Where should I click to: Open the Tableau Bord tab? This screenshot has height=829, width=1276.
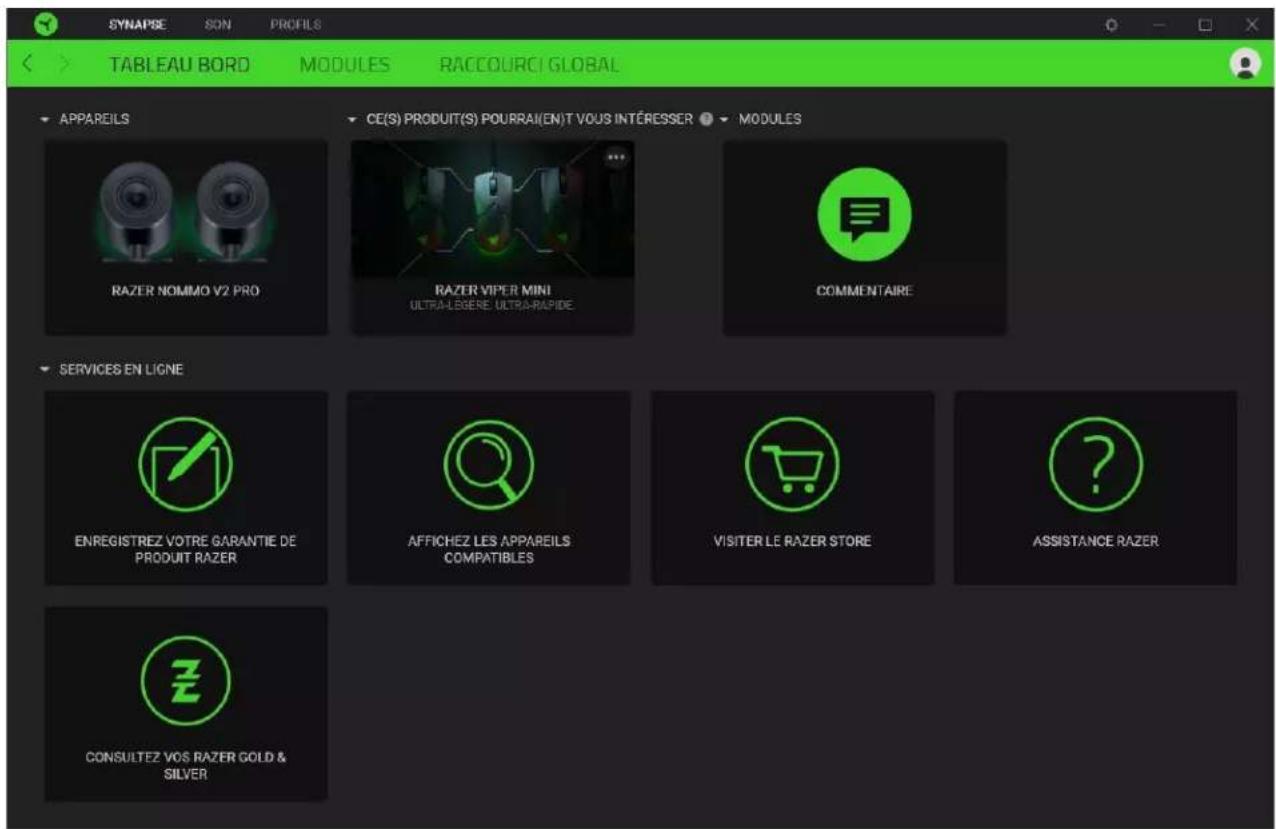tap(180, 65)
